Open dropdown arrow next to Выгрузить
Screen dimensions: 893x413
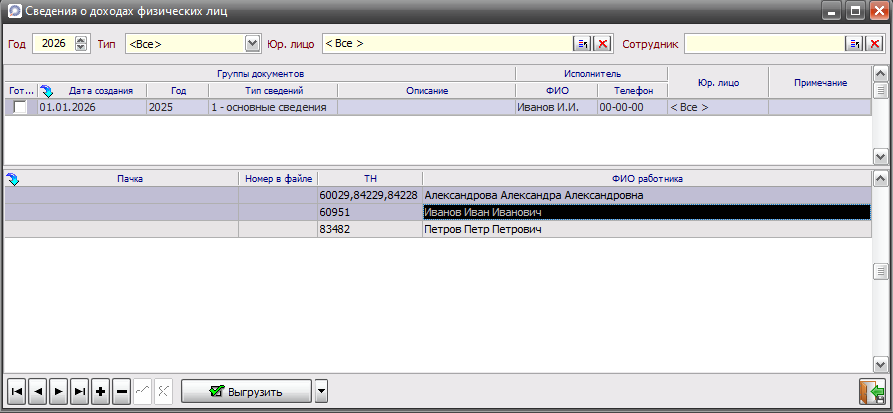(x=321, y=392)
